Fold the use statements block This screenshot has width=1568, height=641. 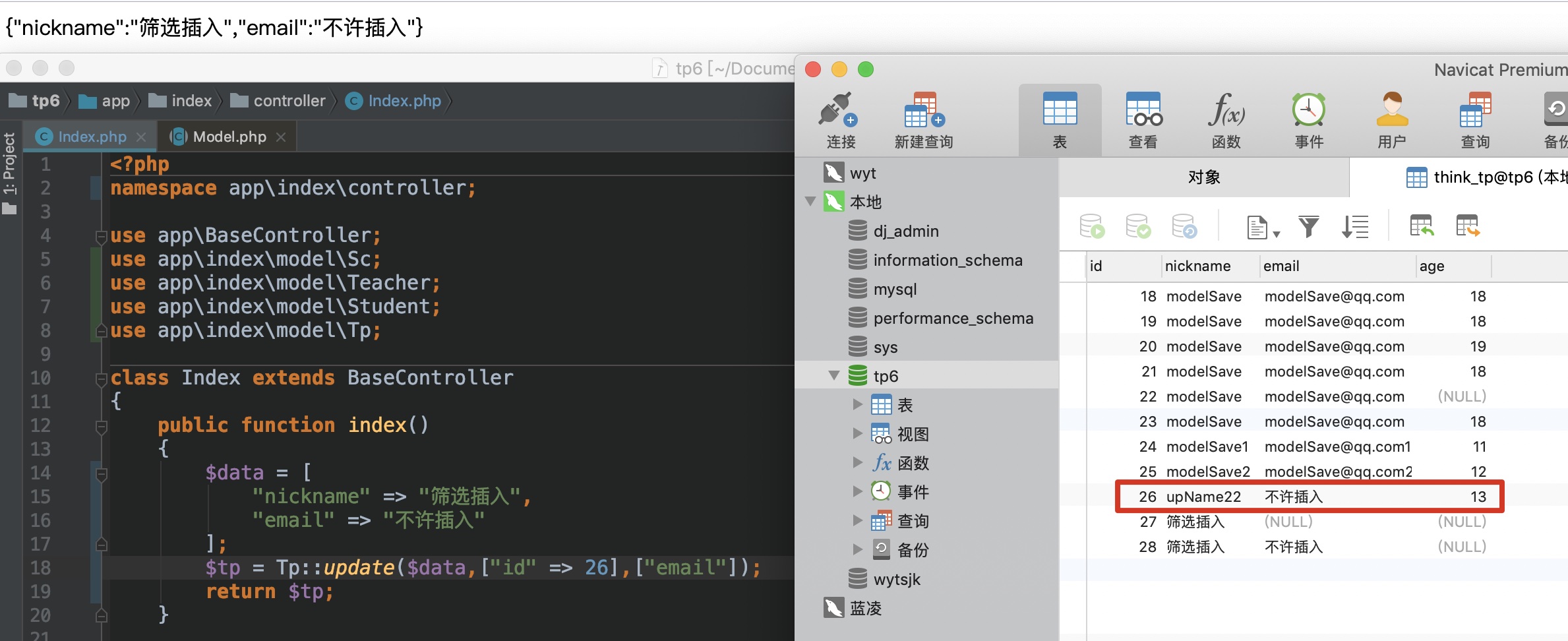pos(102,237)
